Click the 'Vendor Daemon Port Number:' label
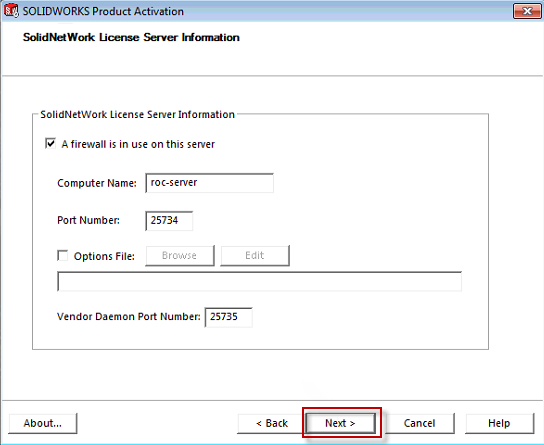The width and height of the screenshot is (544, 445). tap(129, 317)
